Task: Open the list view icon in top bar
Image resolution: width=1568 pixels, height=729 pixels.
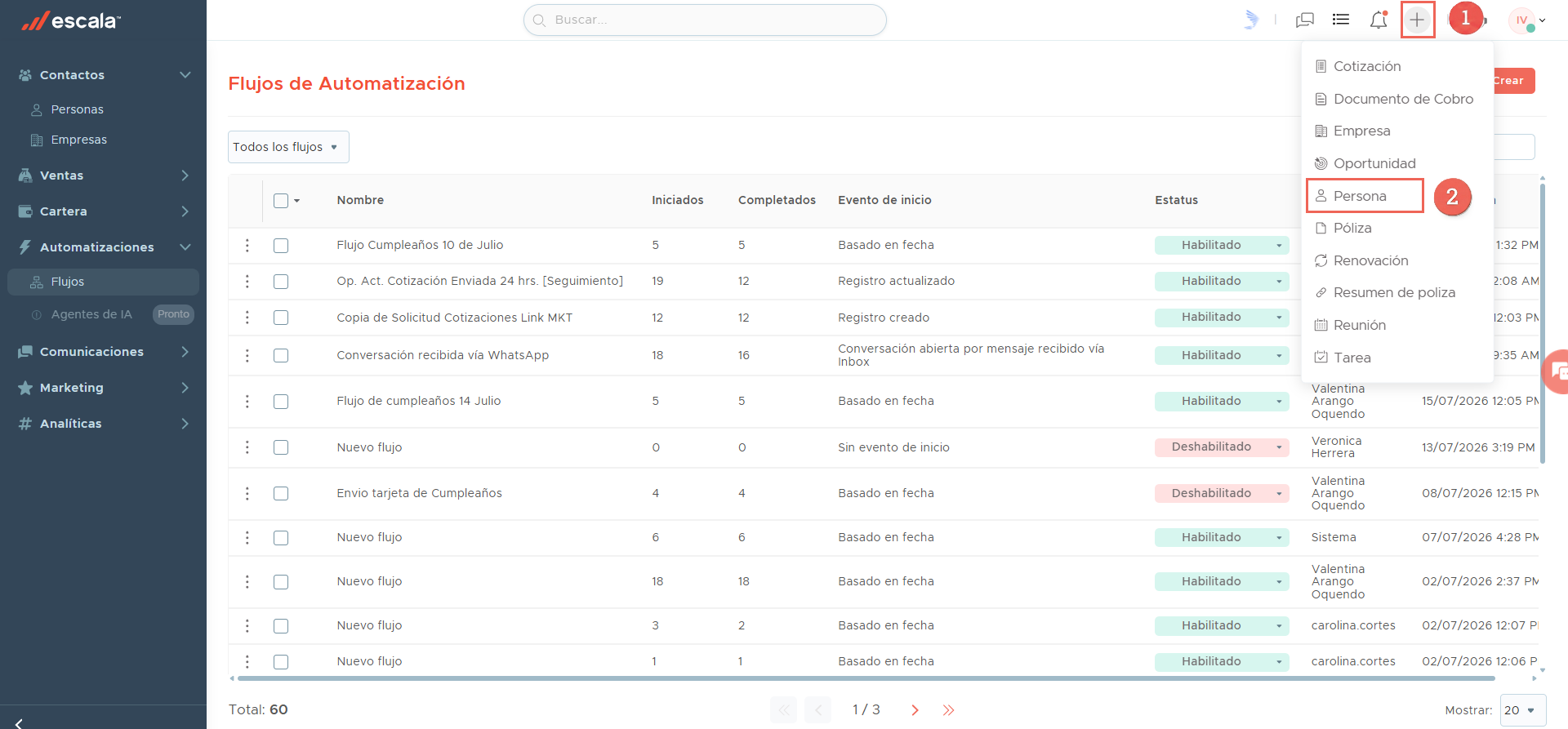Action: pyautogui.click(x=1341, y=20)
